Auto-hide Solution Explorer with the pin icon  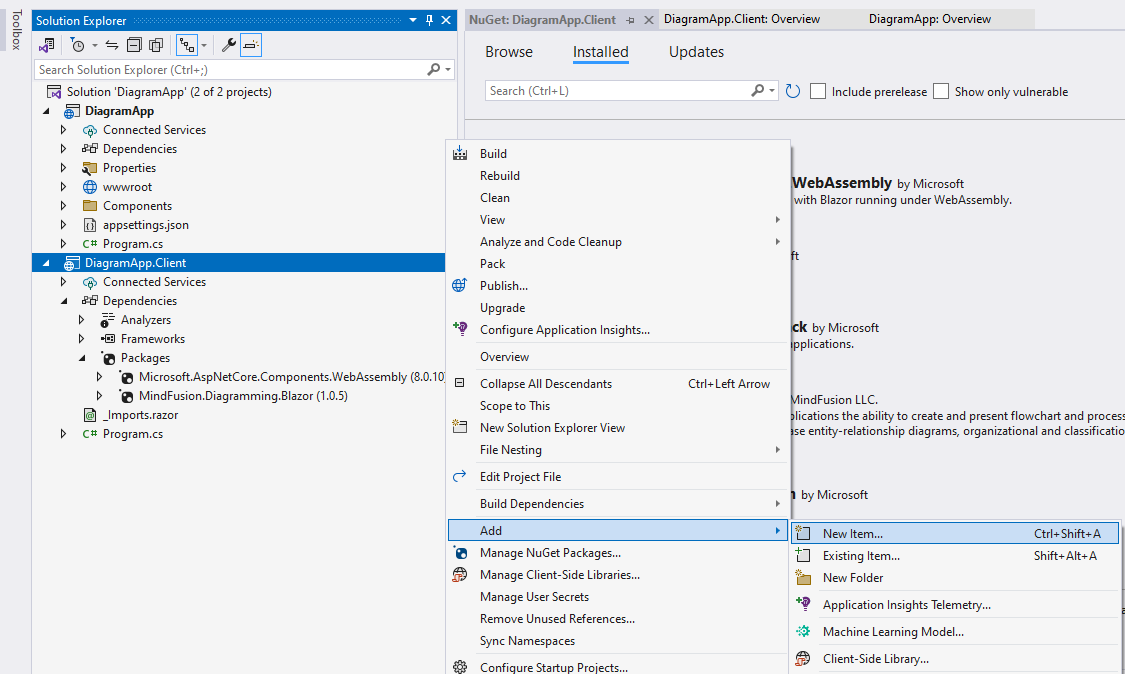pos(430,20)
